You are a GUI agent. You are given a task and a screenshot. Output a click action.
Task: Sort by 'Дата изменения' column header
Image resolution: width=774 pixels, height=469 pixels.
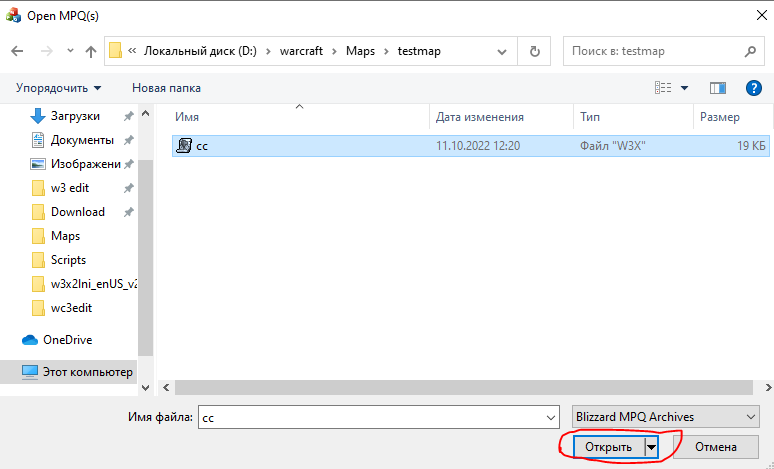479,117
